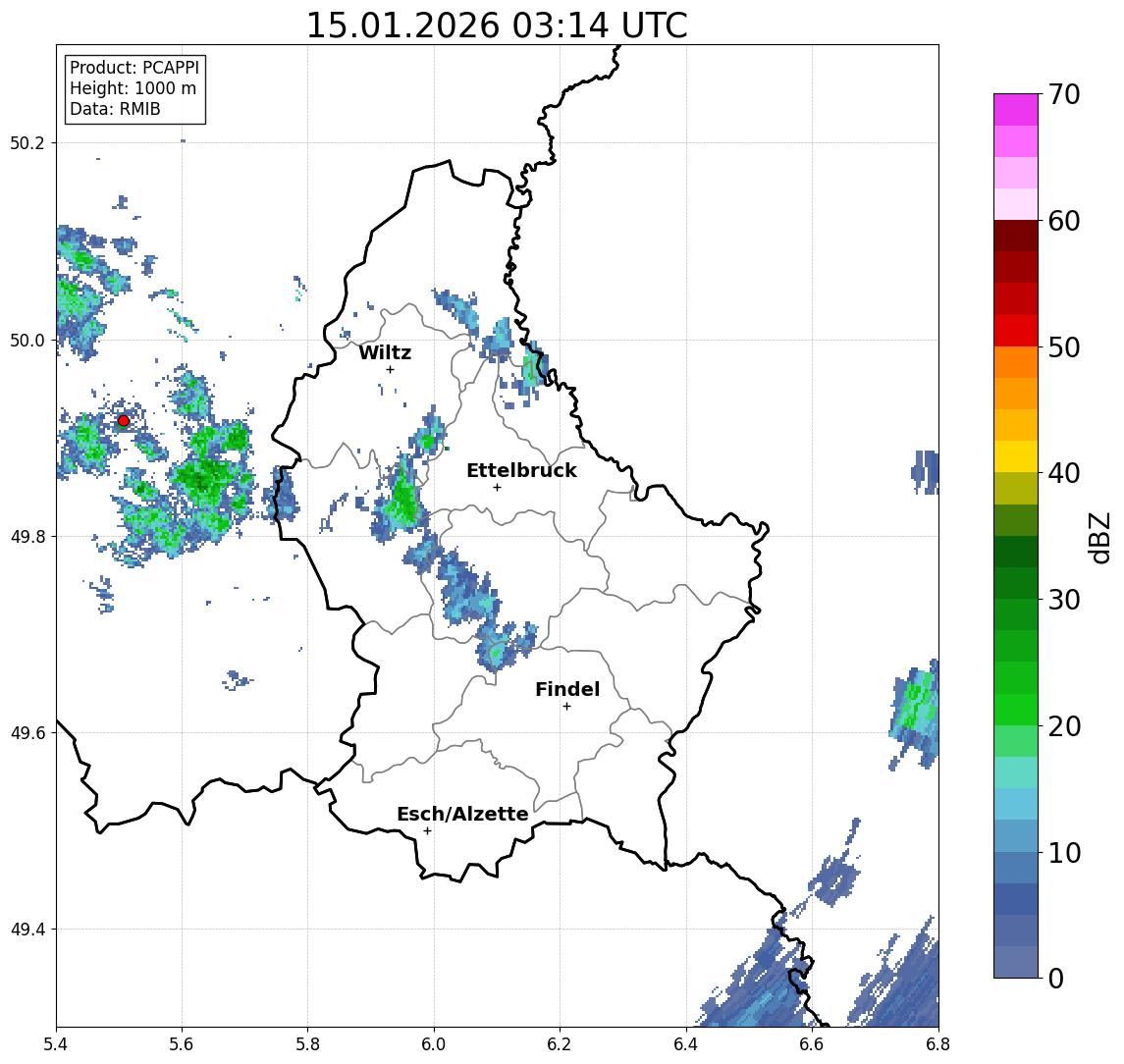1124x1064 pixels.
Task: Click the plus marker below Wiltz
Action: click(390, 369)
